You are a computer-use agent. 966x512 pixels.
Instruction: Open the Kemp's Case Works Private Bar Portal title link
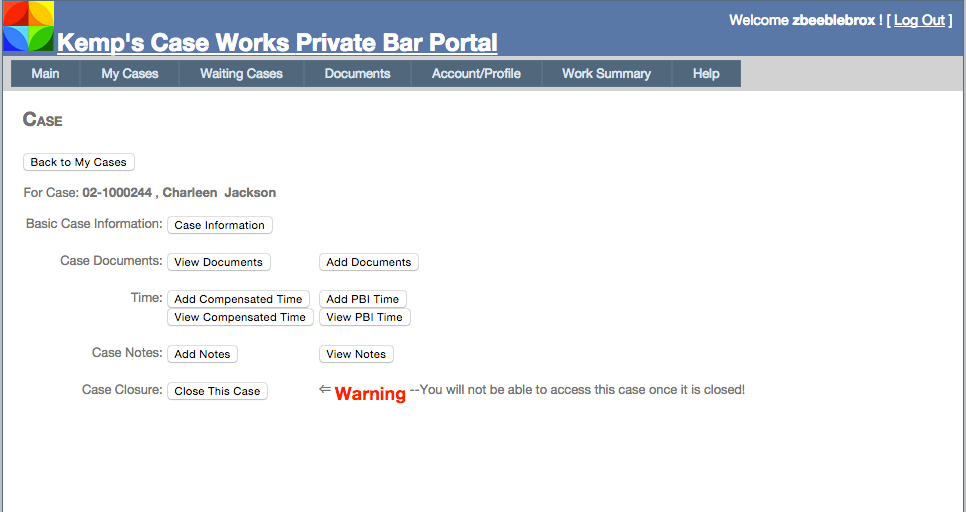[277, 43]
